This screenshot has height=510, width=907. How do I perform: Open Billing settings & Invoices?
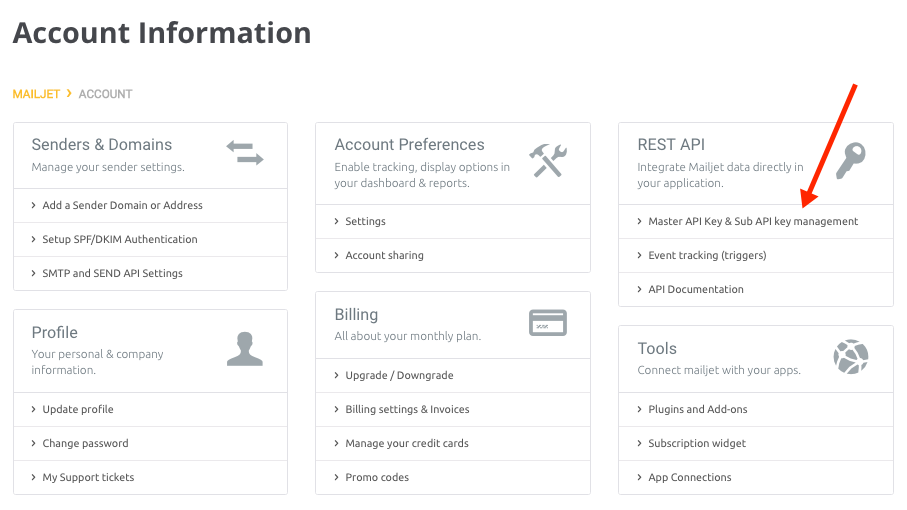[x=408, y=409]
